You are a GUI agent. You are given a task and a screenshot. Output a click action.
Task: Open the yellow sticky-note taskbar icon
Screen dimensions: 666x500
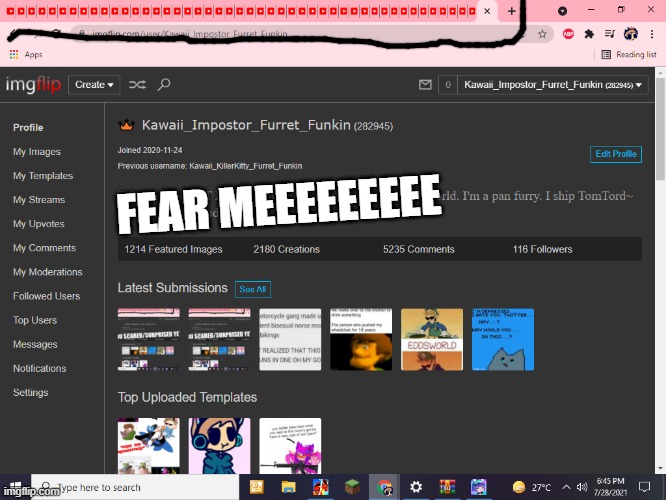click(257, 487)
